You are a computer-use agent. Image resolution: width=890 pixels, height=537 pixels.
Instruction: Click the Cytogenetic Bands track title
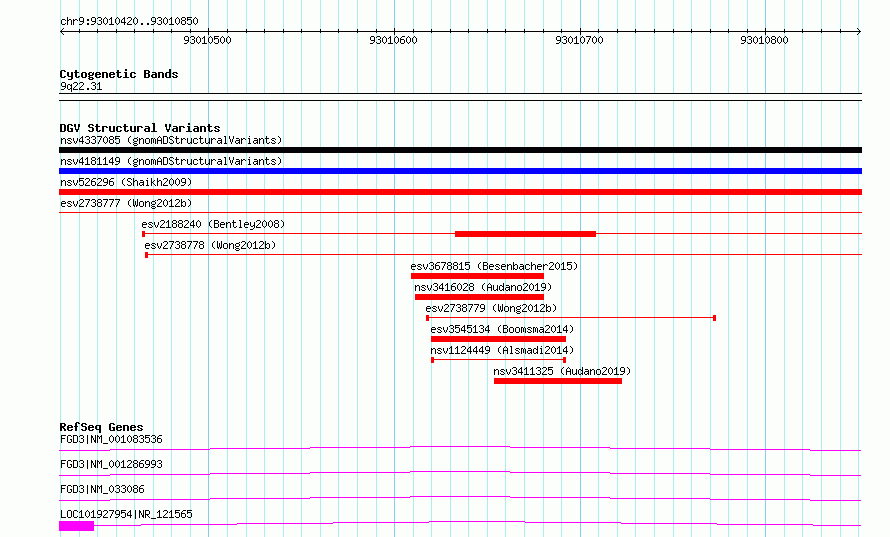119,74
